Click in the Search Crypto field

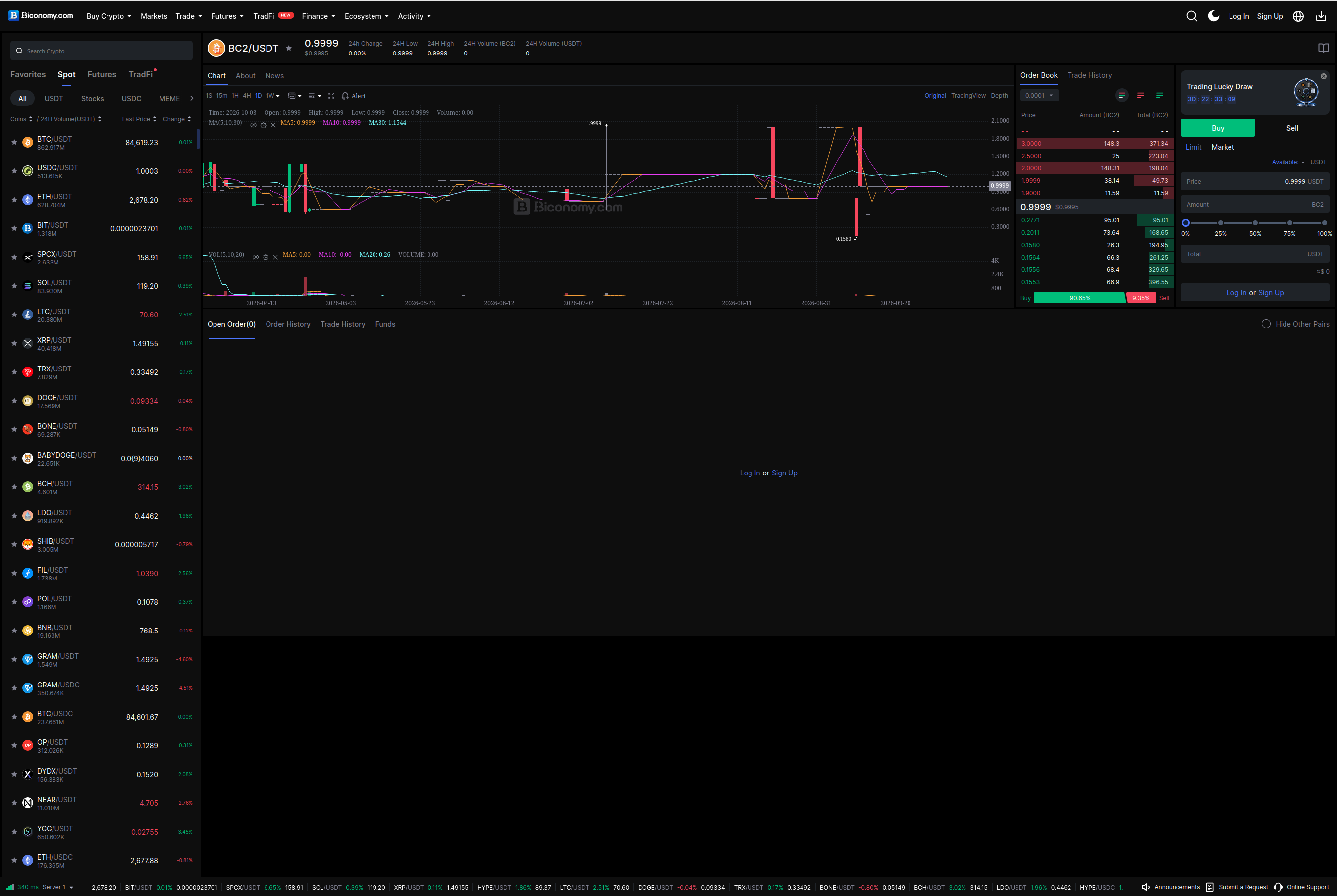click(x=101, y=51)
